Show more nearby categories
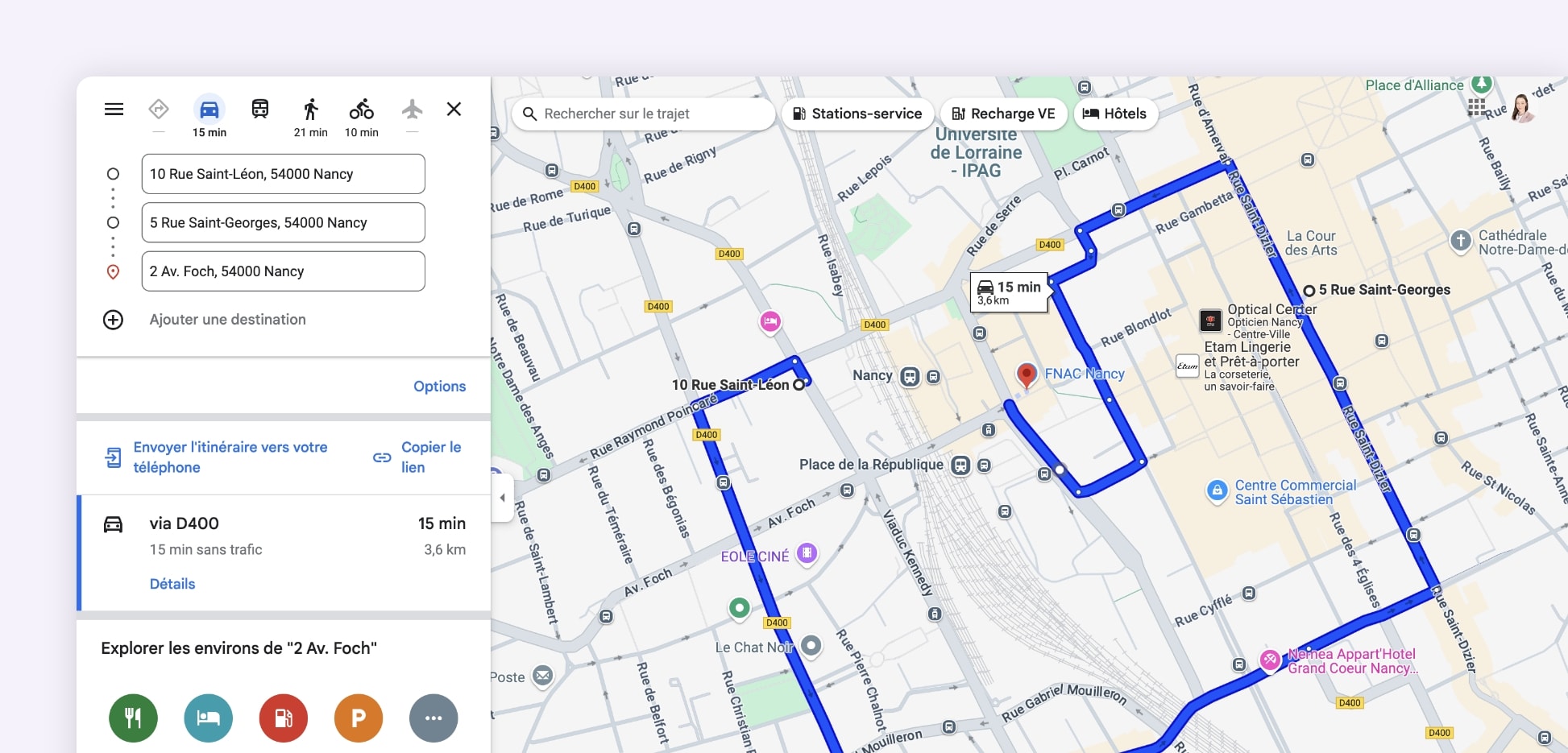The height and width of the screenshot is (753, 1568). point(433,718)
